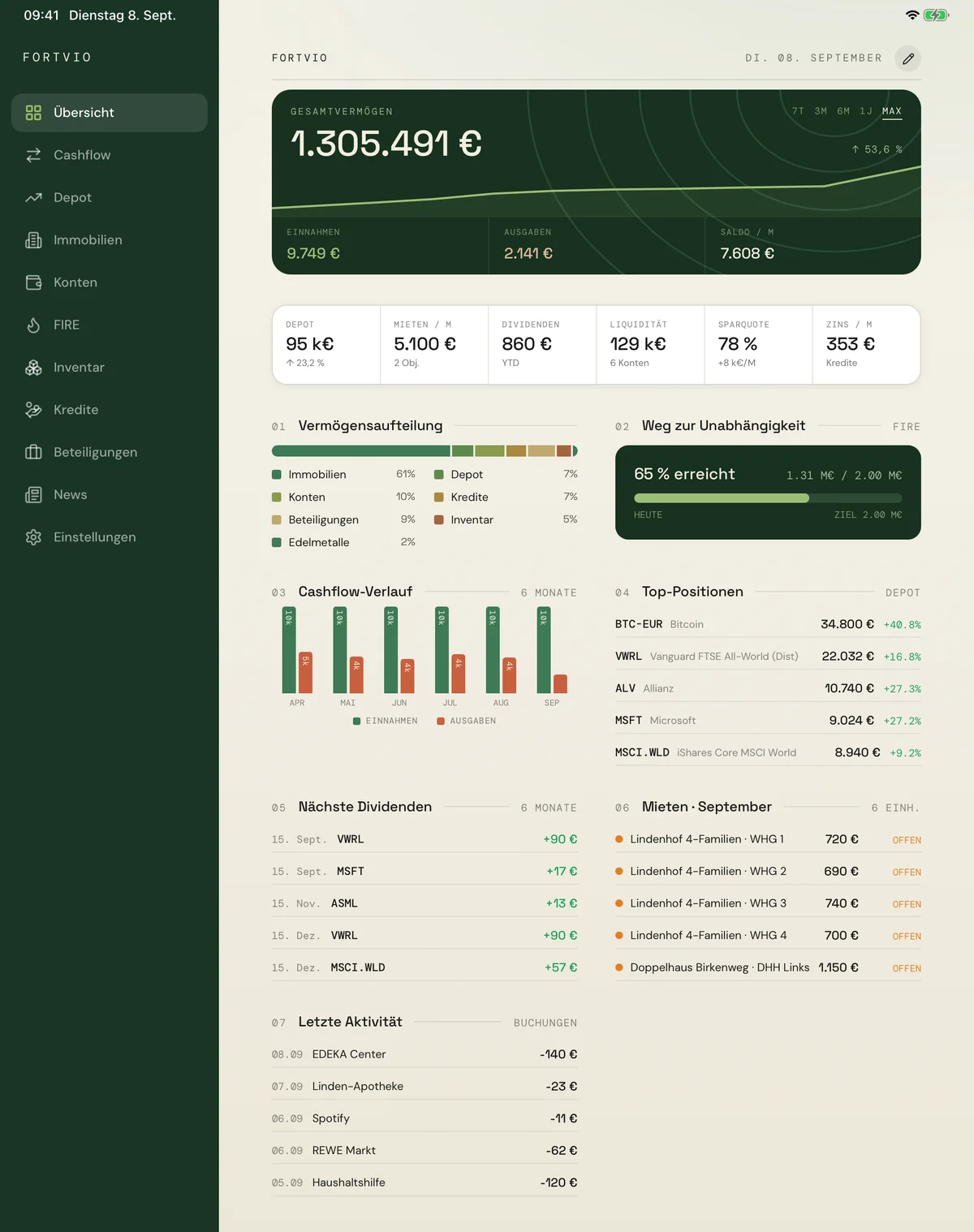The height and width of the screenshot is (1232, 974).
Task: Switch chart range to 3M
Action: [x=821, y=111]
